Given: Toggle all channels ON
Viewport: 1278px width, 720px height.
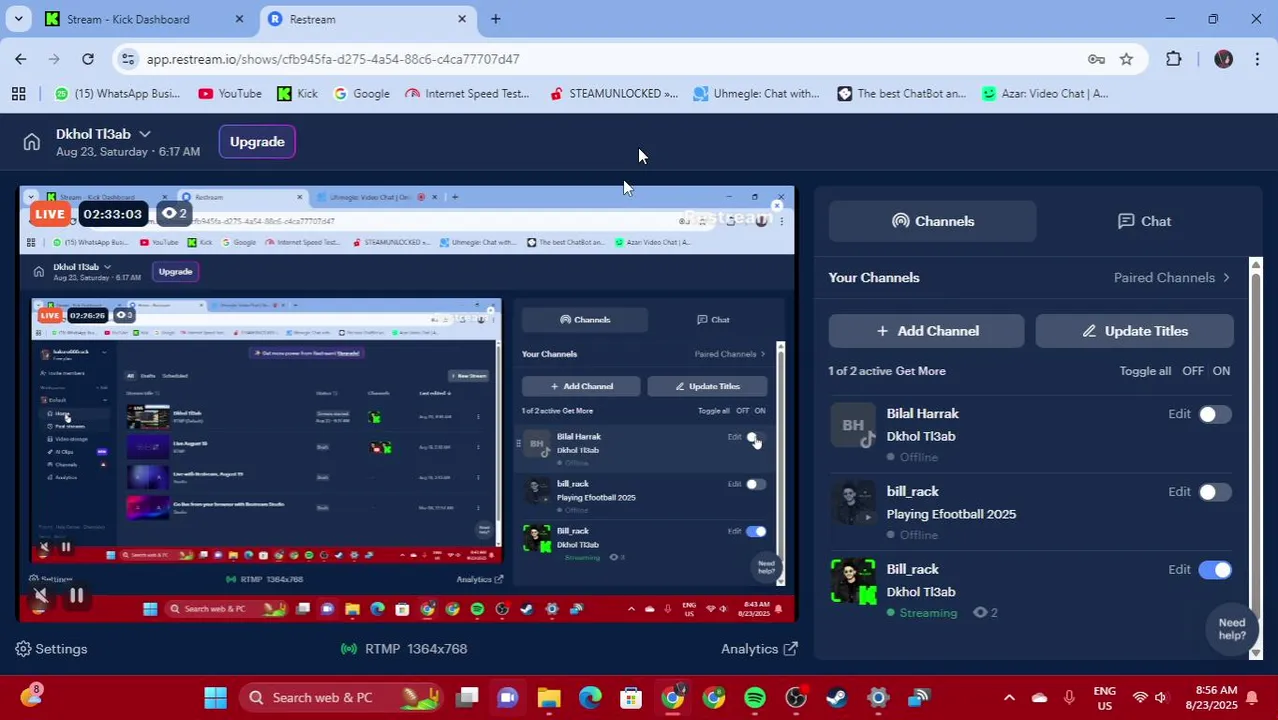Looking at the screenshot, I should point(1221,371).
